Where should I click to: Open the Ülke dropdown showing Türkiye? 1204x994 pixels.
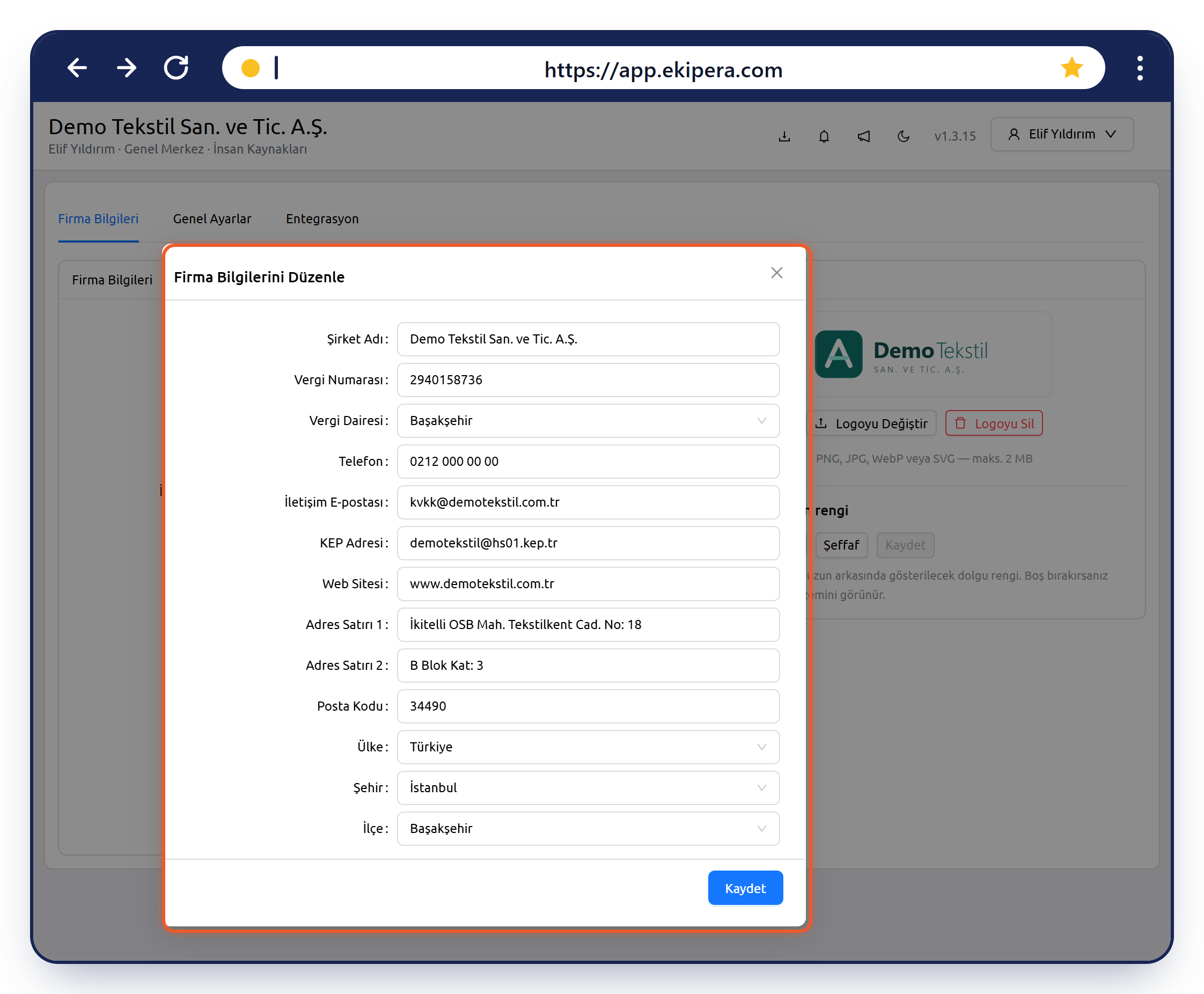pyautogui.click(x=588, y=747)
